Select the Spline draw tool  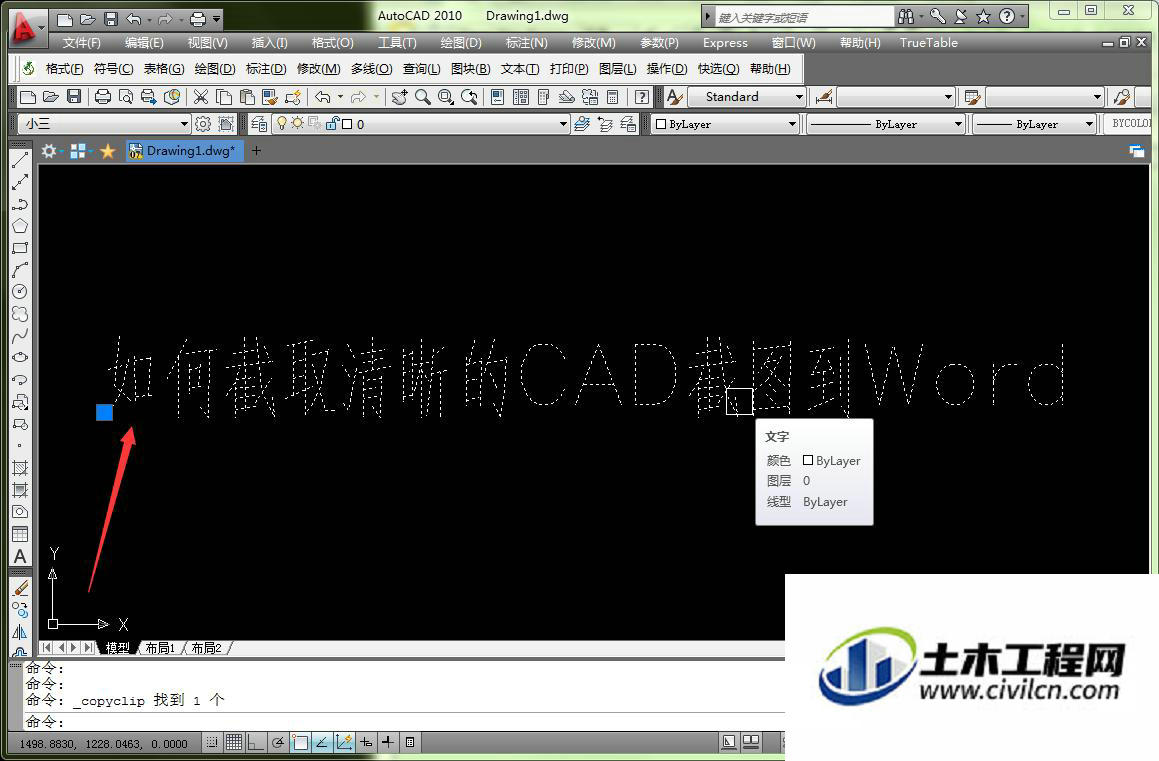[x=20, y=336]
